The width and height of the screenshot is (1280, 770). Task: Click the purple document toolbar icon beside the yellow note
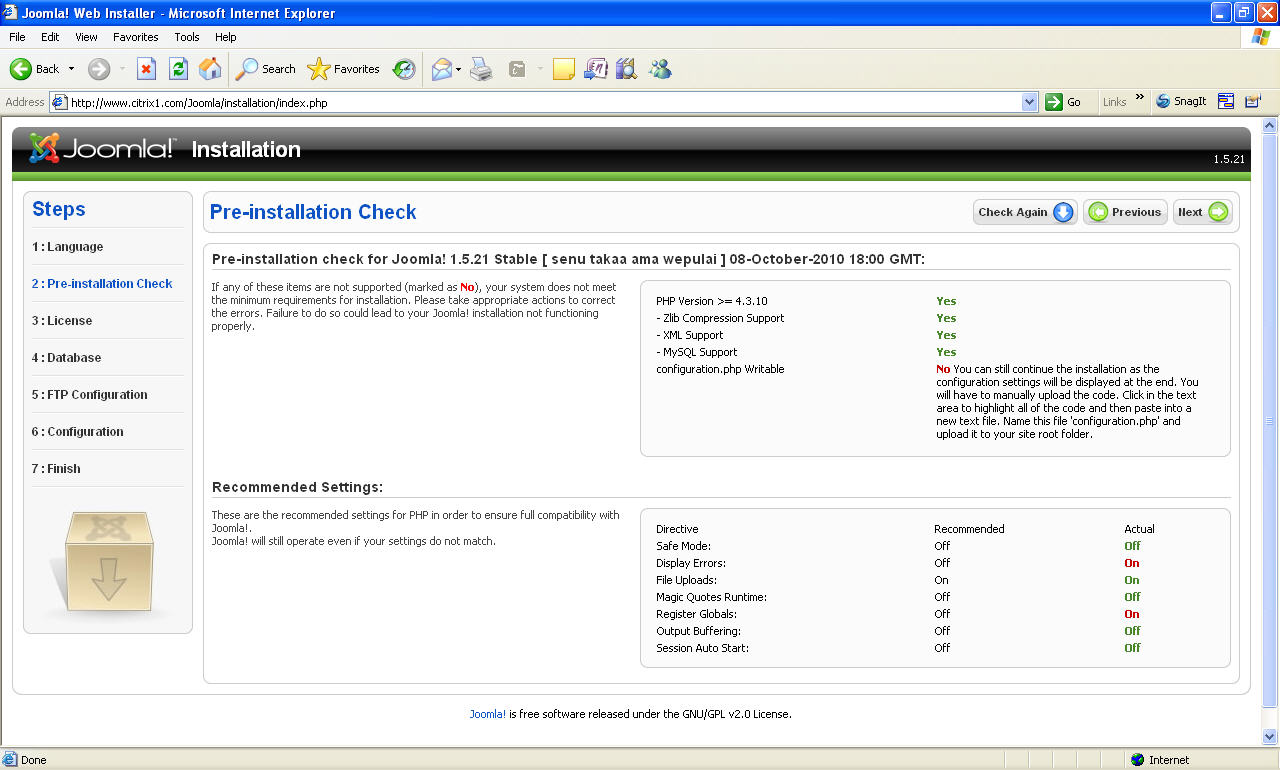[x=595, y=69]
